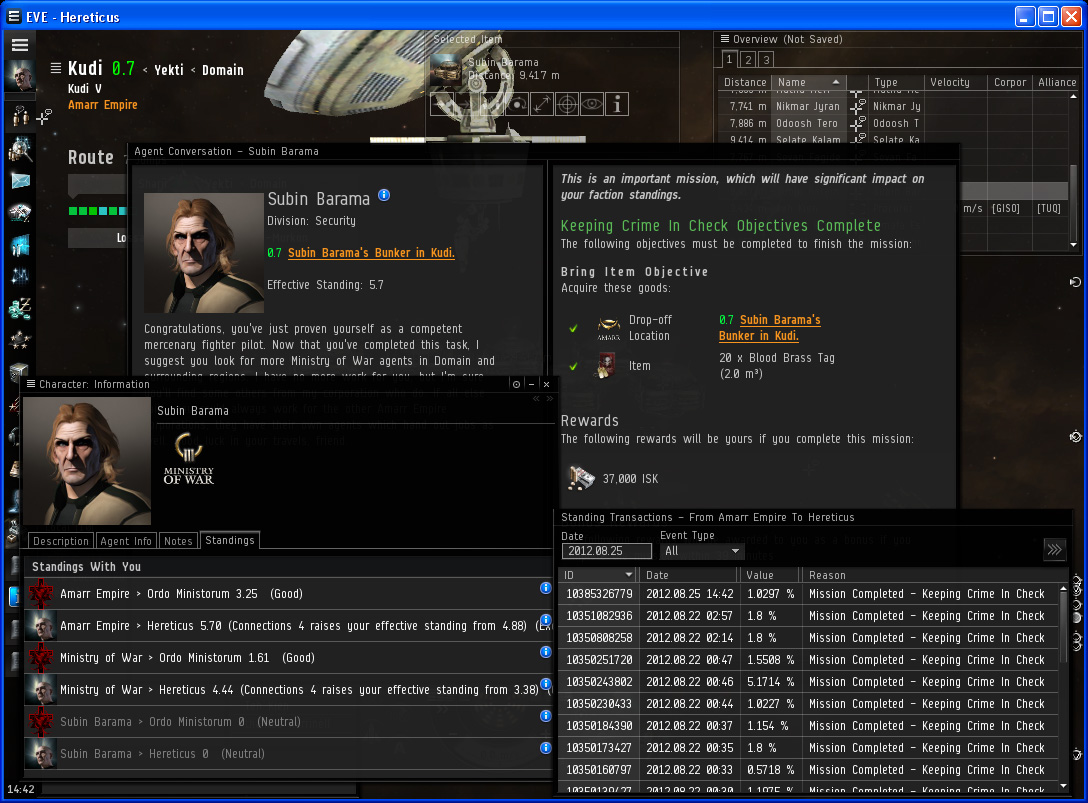Screen dimensions: 1088x803
Task: Switch to Notes tab
Action: (x=178, y=541)
